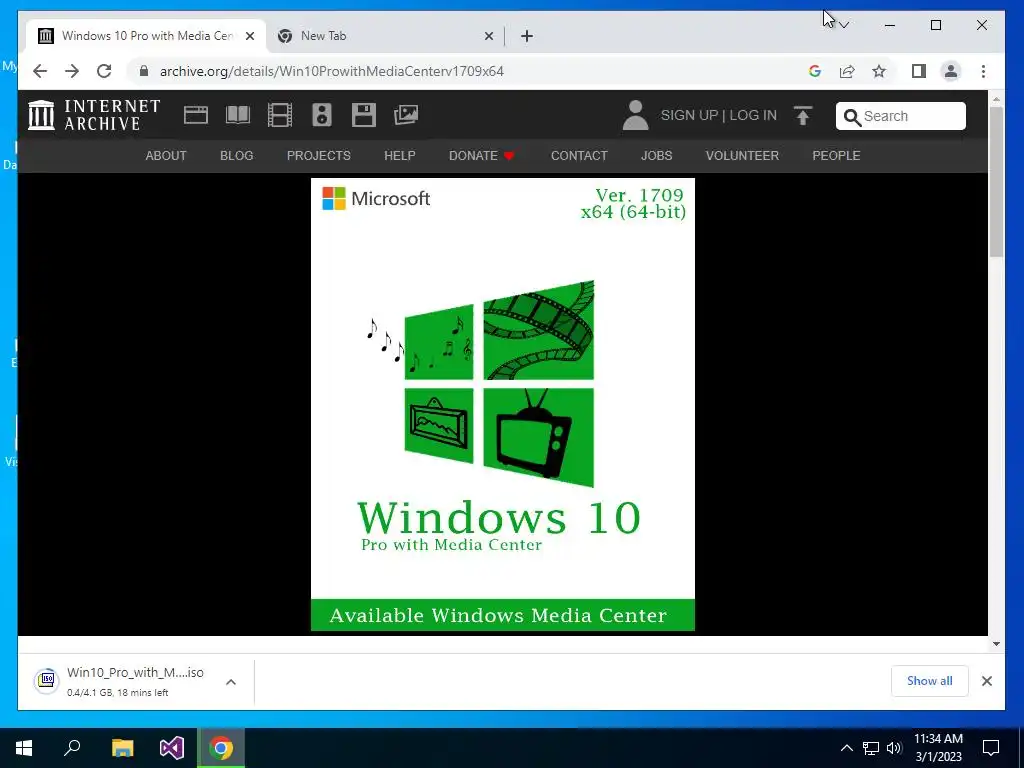The height and width of the screenshot is (768, 1024).
Task: Click the LOG IN link
Action: pyautogui.click(x=753, y=116)
